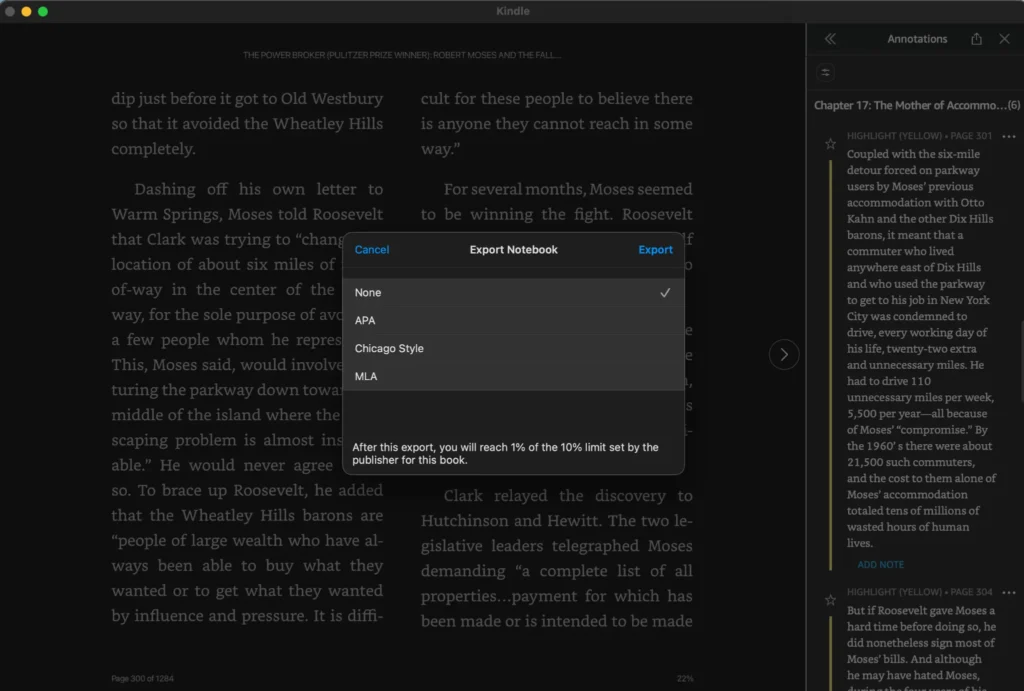1024x691 pixels.
Task: Select the None citation option
Action: (513, 293)
